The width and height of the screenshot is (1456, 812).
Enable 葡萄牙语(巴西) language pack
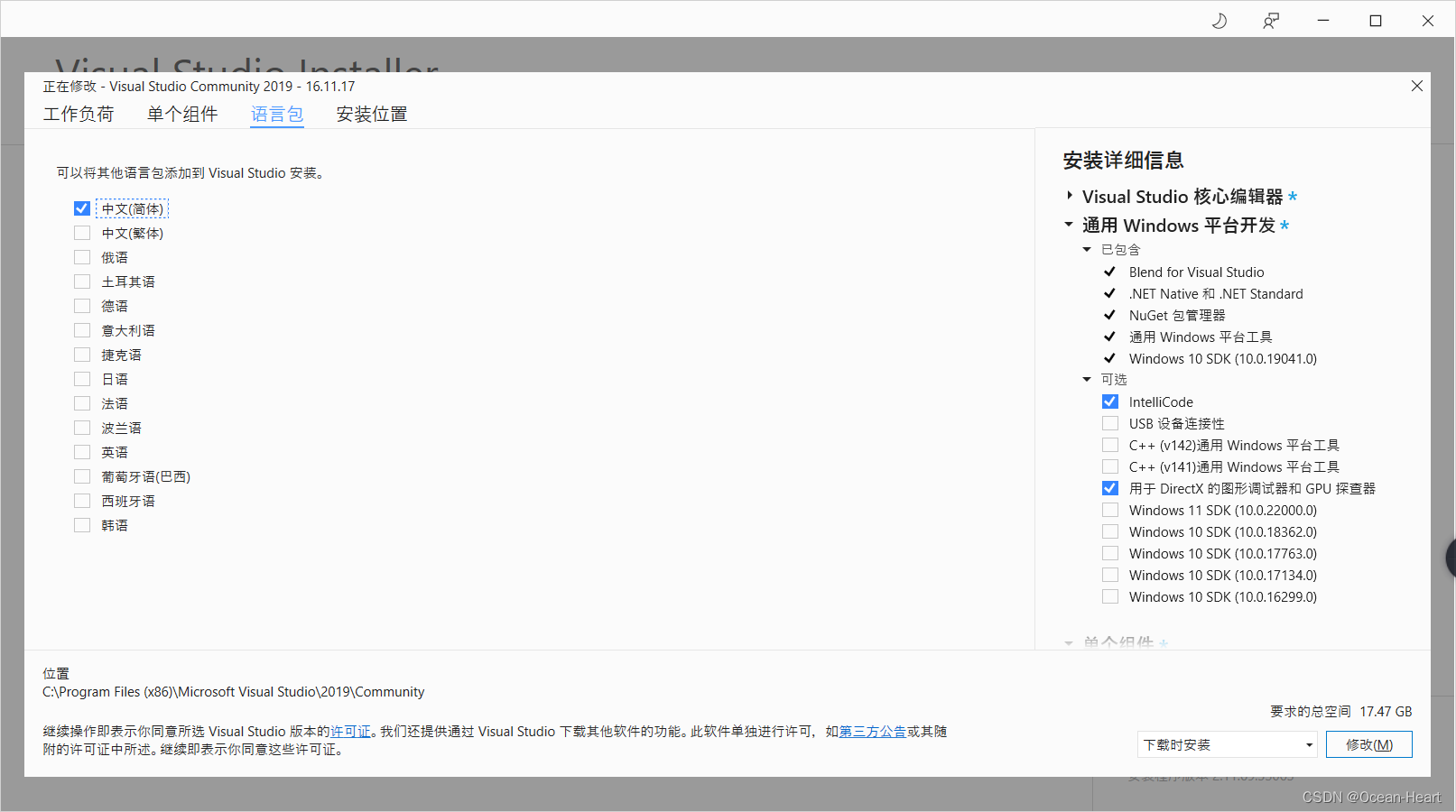click(82, 476)
